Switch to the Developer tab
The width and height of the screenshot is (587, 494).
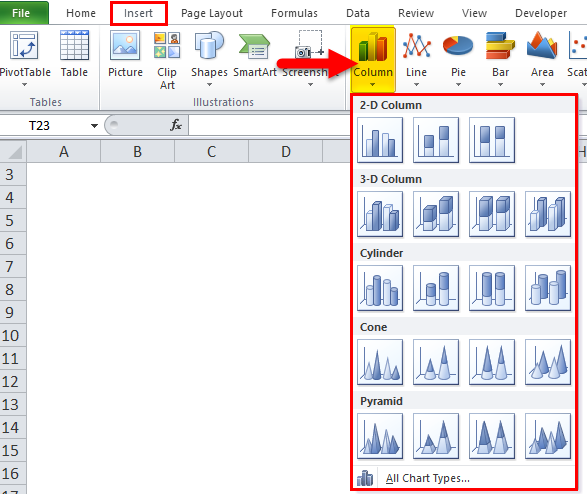[541, 13]
